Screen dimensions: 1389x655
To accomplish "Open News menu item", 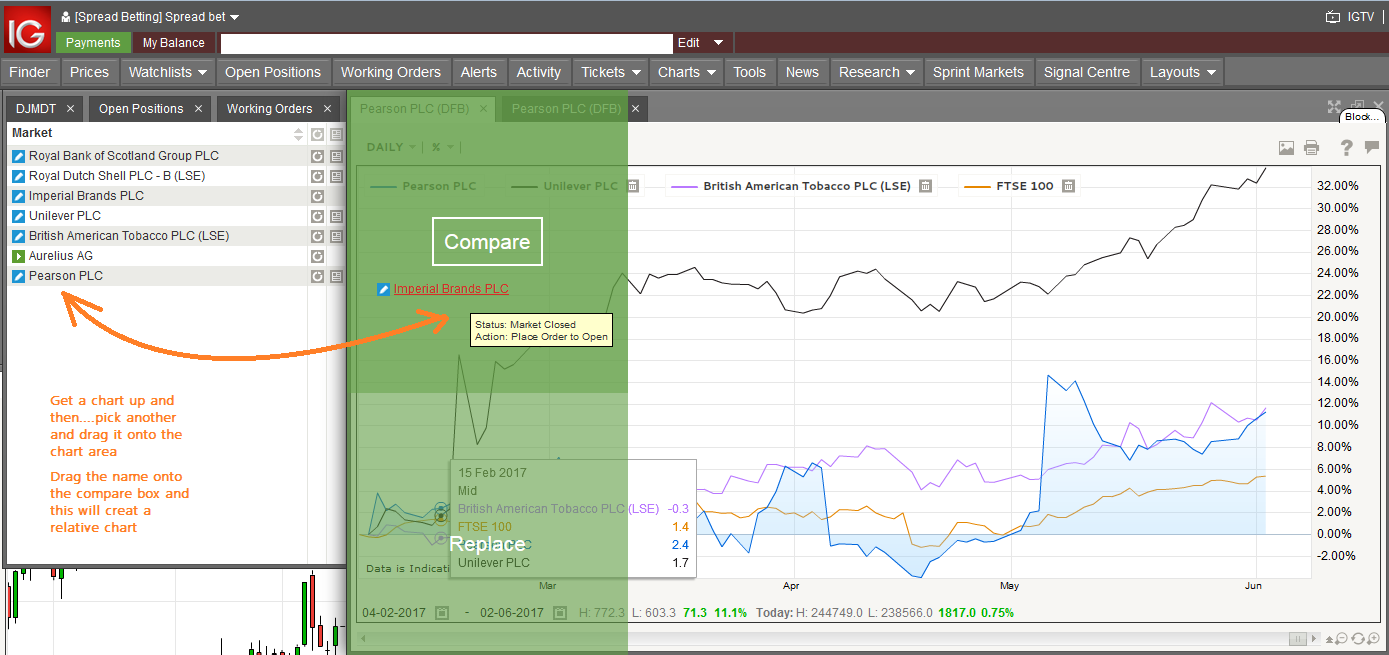I will [802, 72].
